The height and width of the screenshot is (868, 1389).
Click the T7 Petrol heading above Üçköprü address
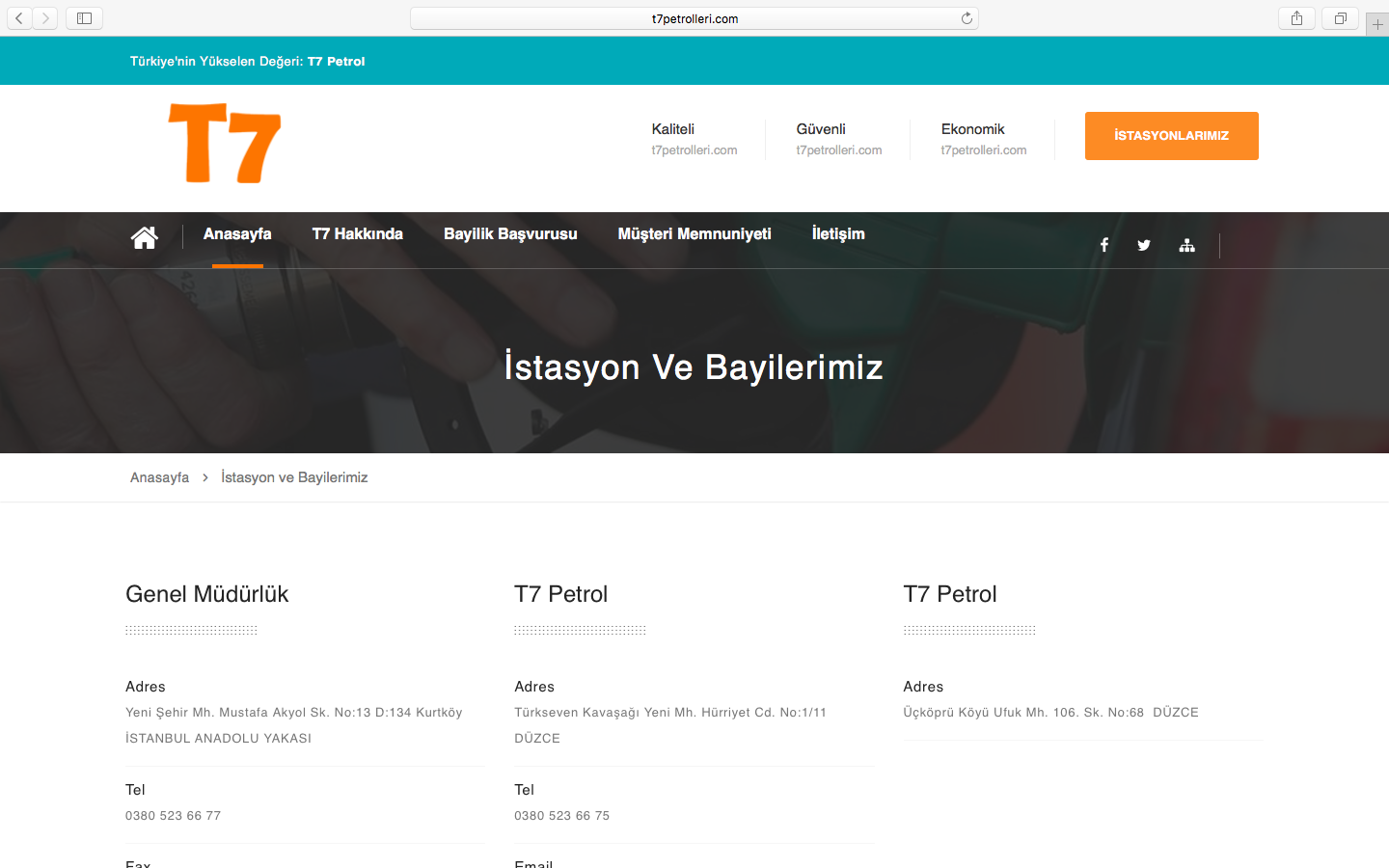coord(950,594)
